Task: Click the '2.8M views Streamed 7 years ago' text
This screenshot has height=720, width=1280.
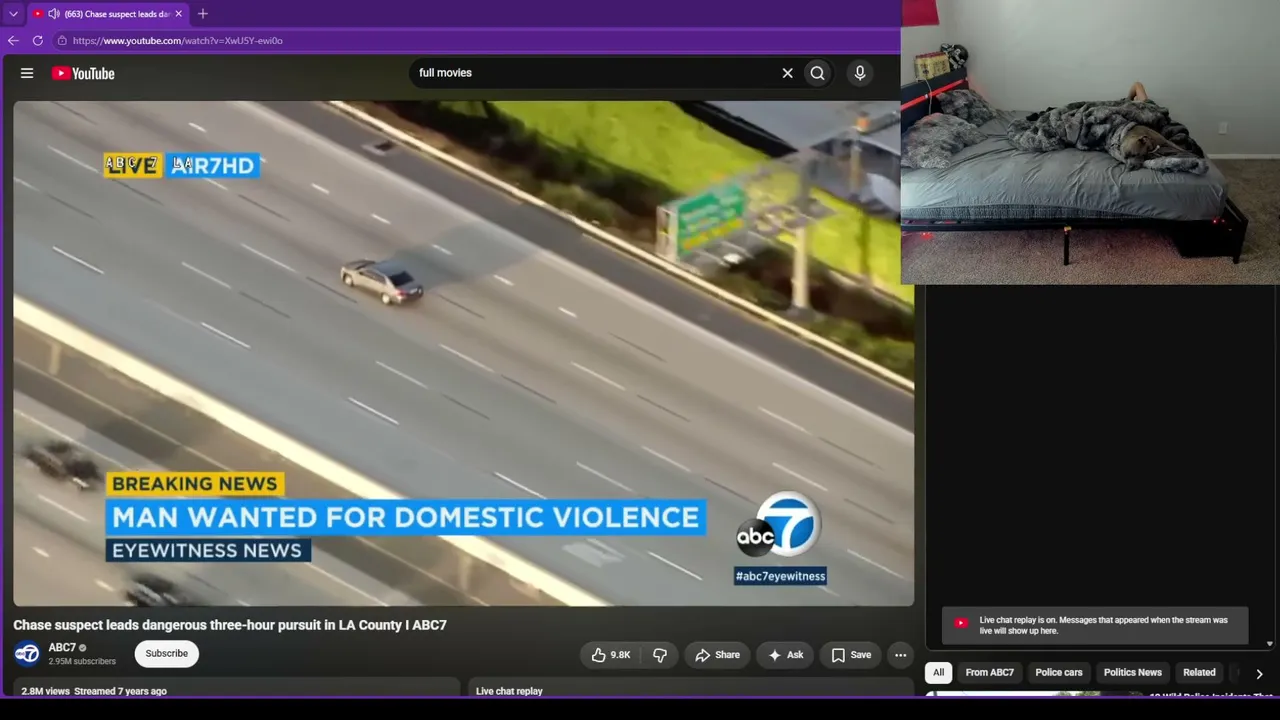Action: click(x=94, y=691)
